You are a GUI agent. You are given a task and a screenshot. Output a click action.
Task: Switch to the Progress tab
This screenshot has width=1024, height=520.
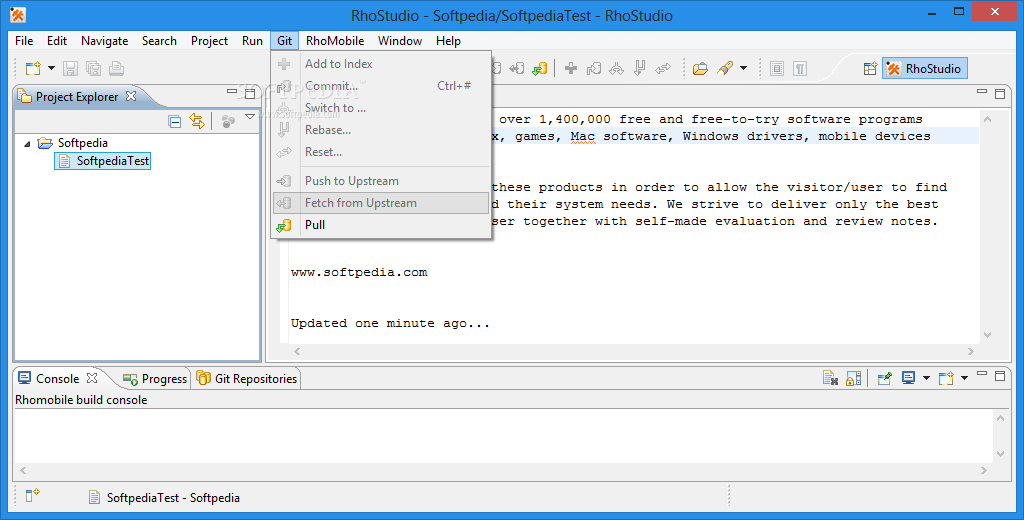click(x=155, y=379)
